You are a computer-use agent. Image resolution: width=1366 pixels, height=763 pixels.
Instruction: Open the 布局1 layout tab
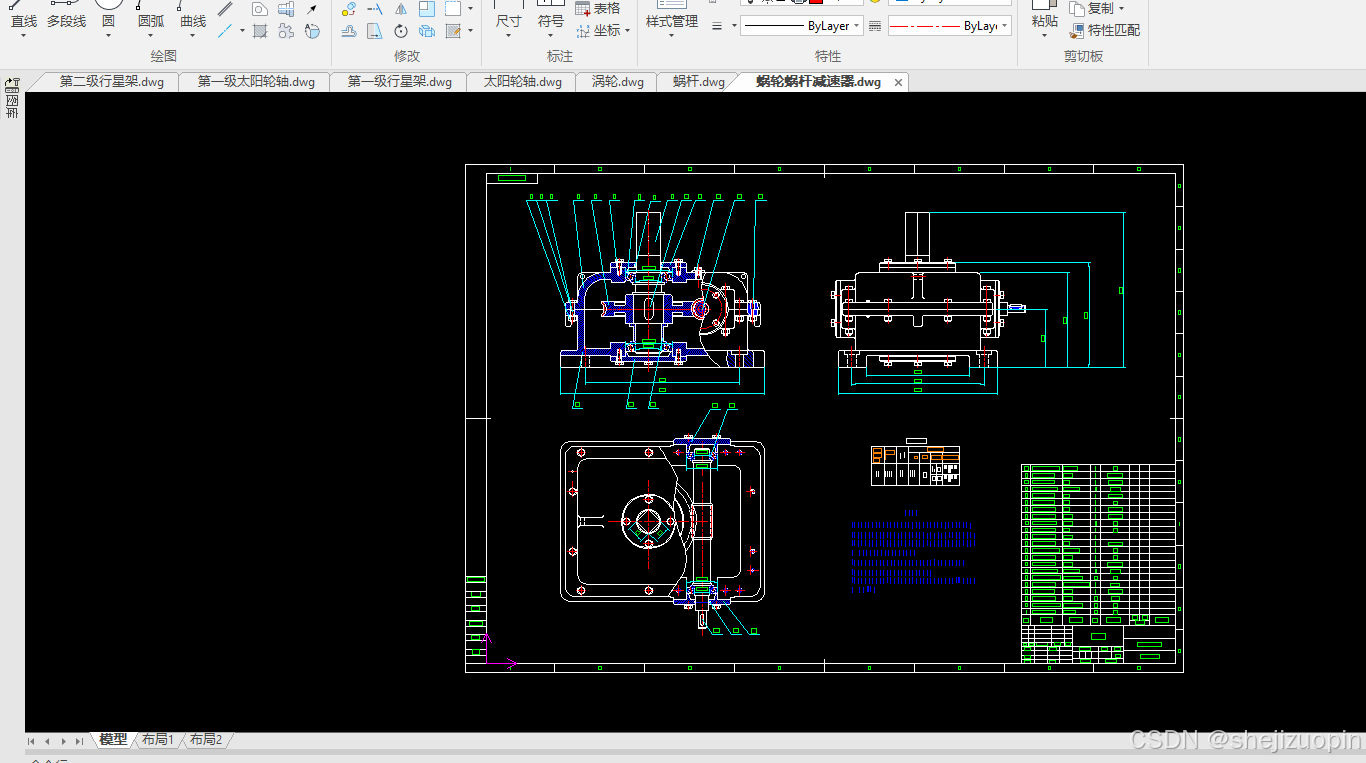(x=158, y=740)
